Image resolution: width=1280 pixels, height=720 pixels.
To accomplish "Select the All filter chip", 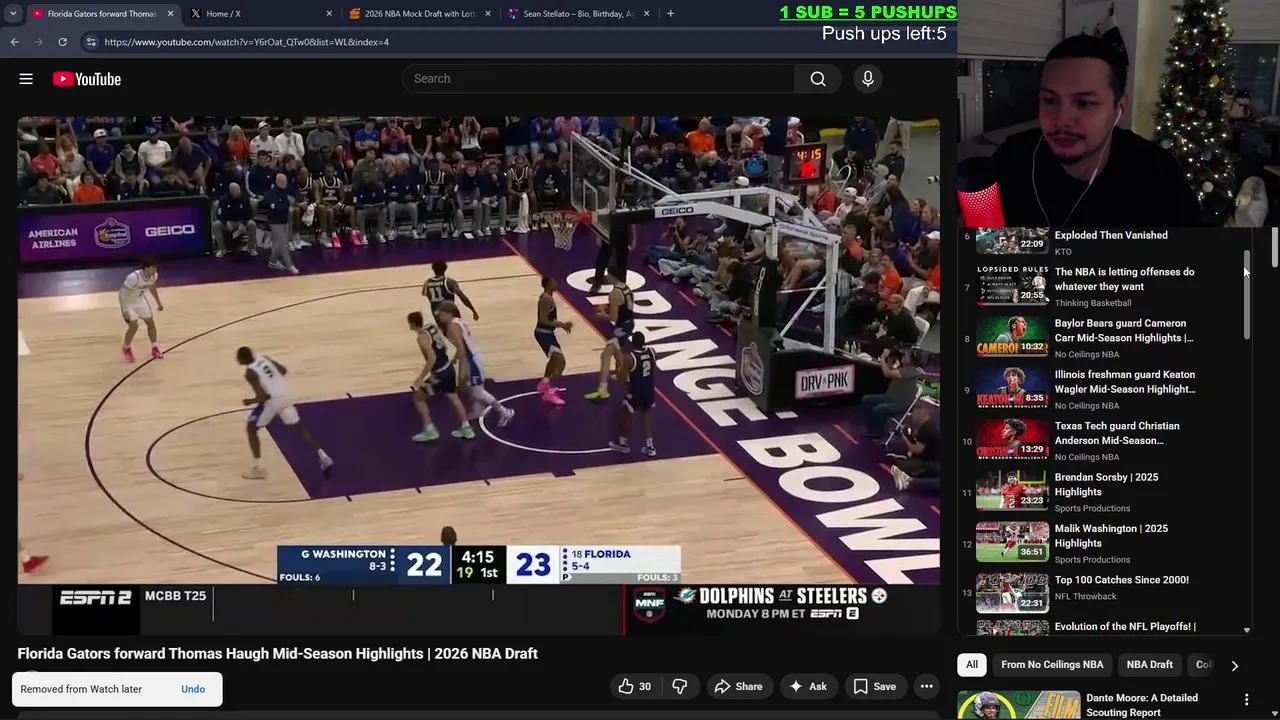I will click(x=971, y=664).
